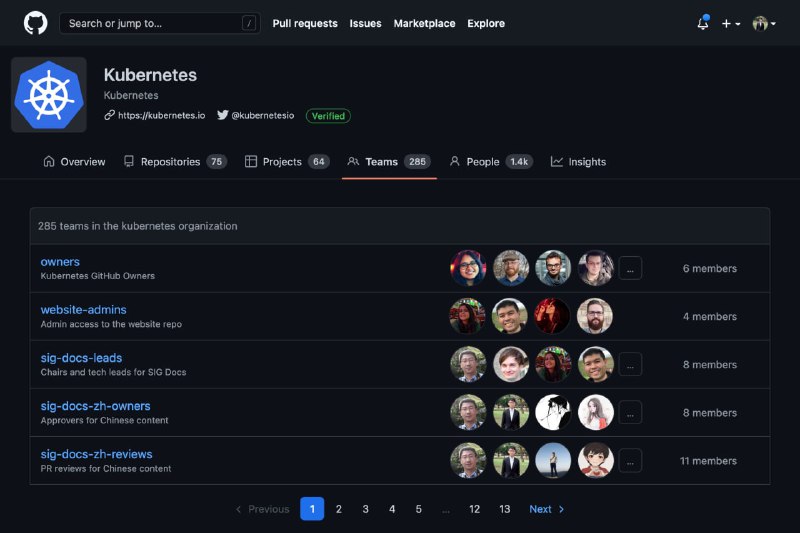Click 4 members count for website-admins
This screenshot has width=800, height=533.
(710, 316)
